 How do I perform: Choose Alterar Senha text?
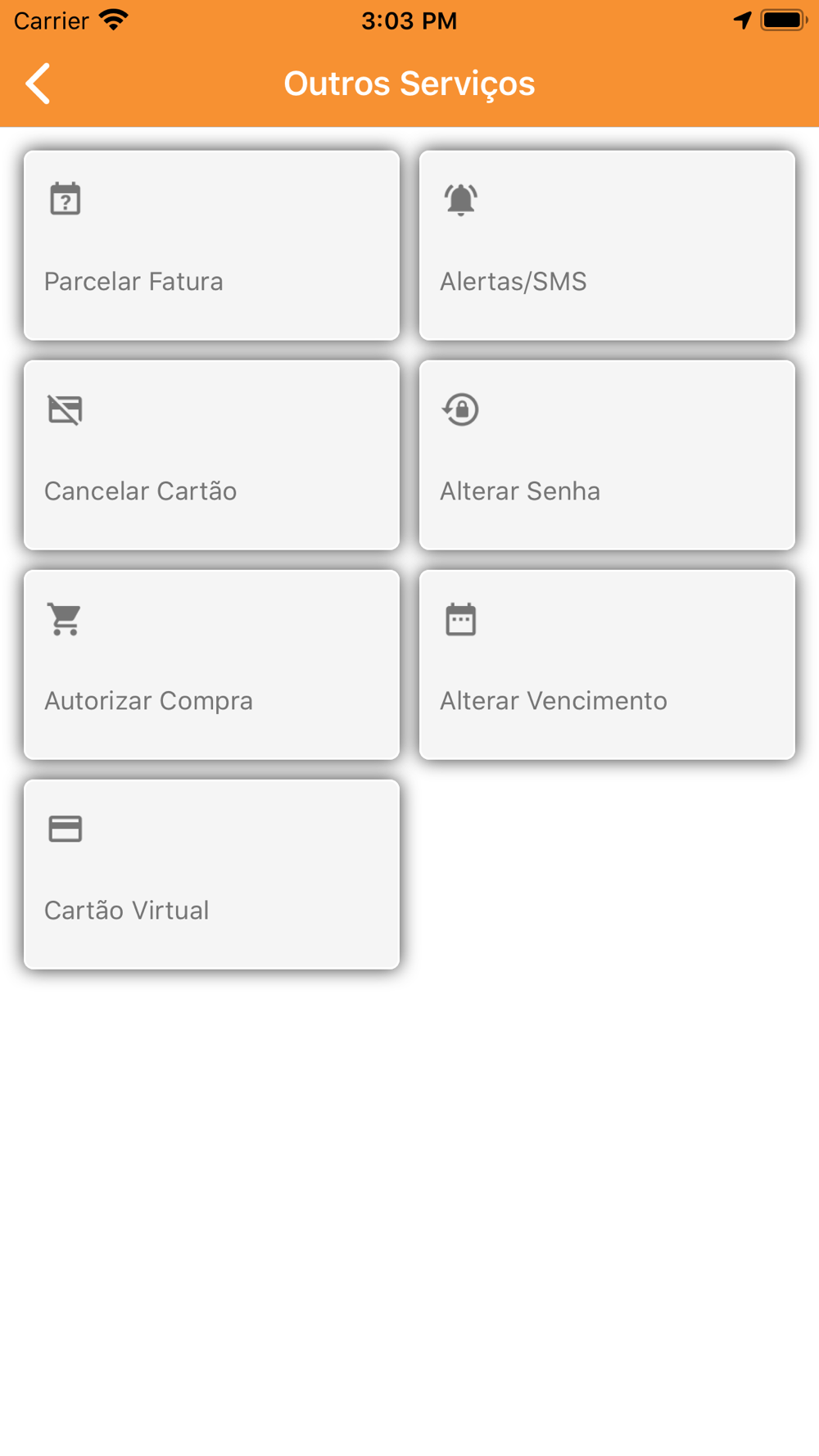click(520, 491)
